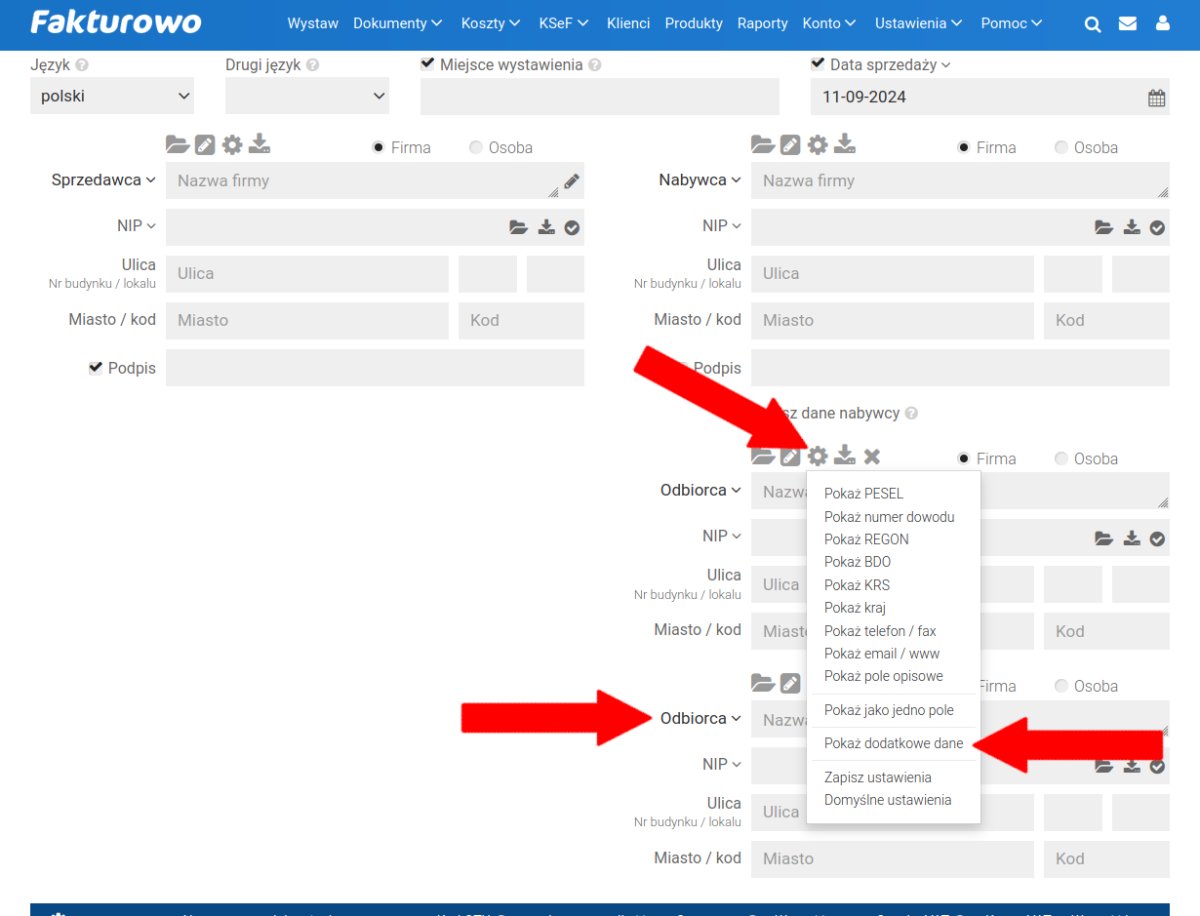Select Osoba radio button for Nabywca

[1061, 147]
